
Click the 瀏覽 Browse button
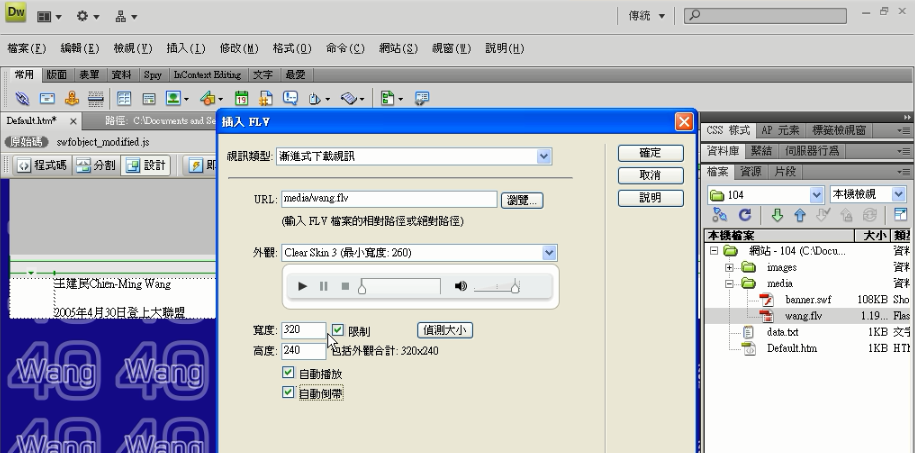(x=522, y=200)
